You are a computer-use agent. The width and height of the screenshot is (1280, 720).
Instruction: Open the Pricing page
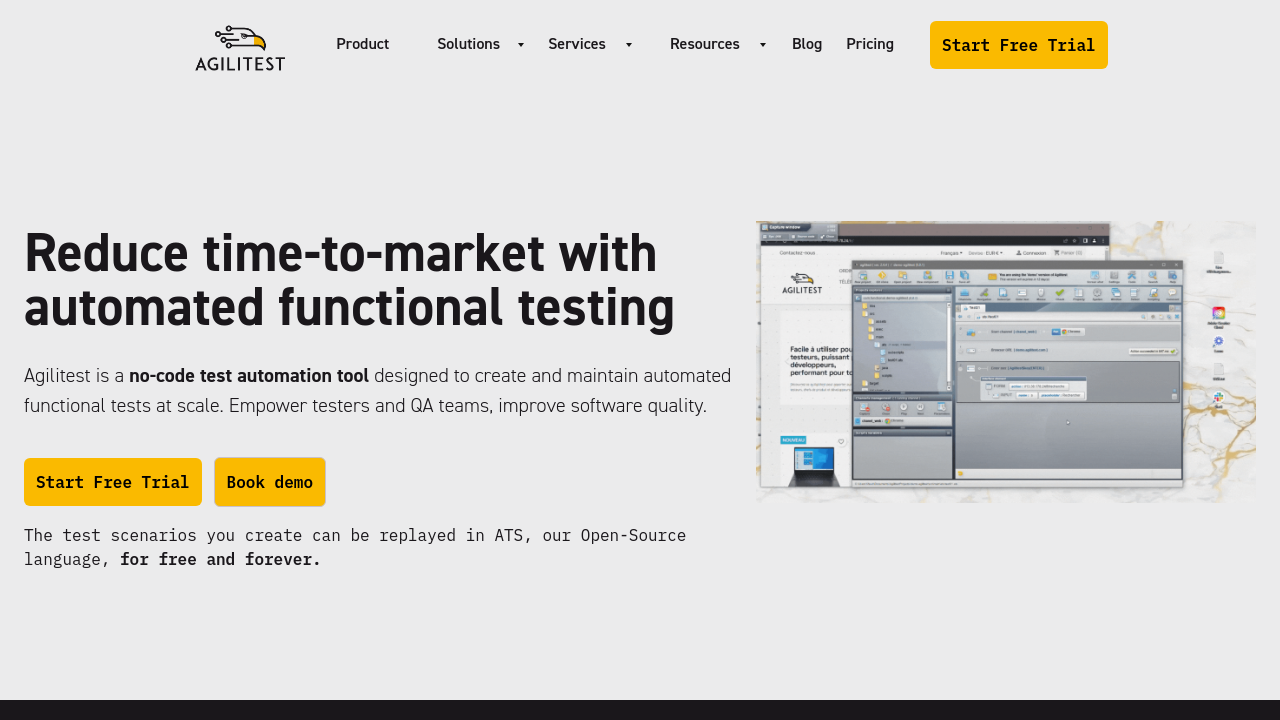[x=869, y=44]
